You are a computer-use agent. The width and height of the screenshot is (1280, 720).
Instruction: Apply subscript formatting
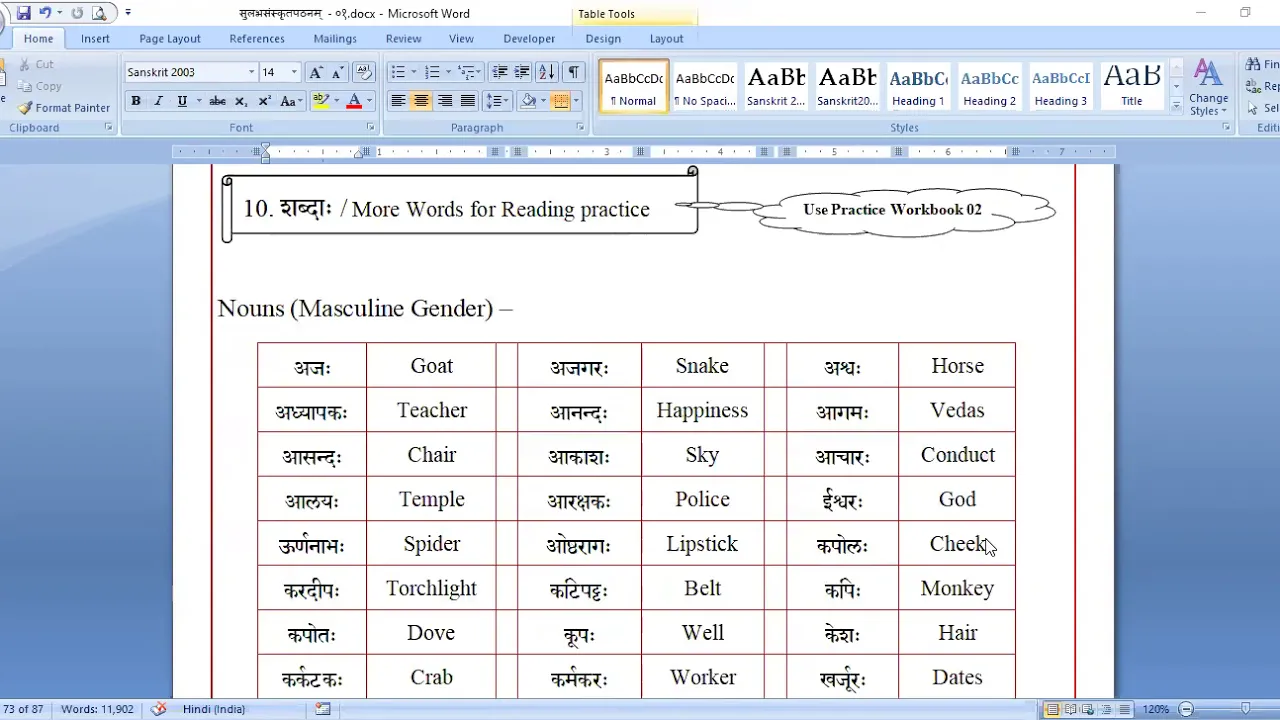(241, 101)
